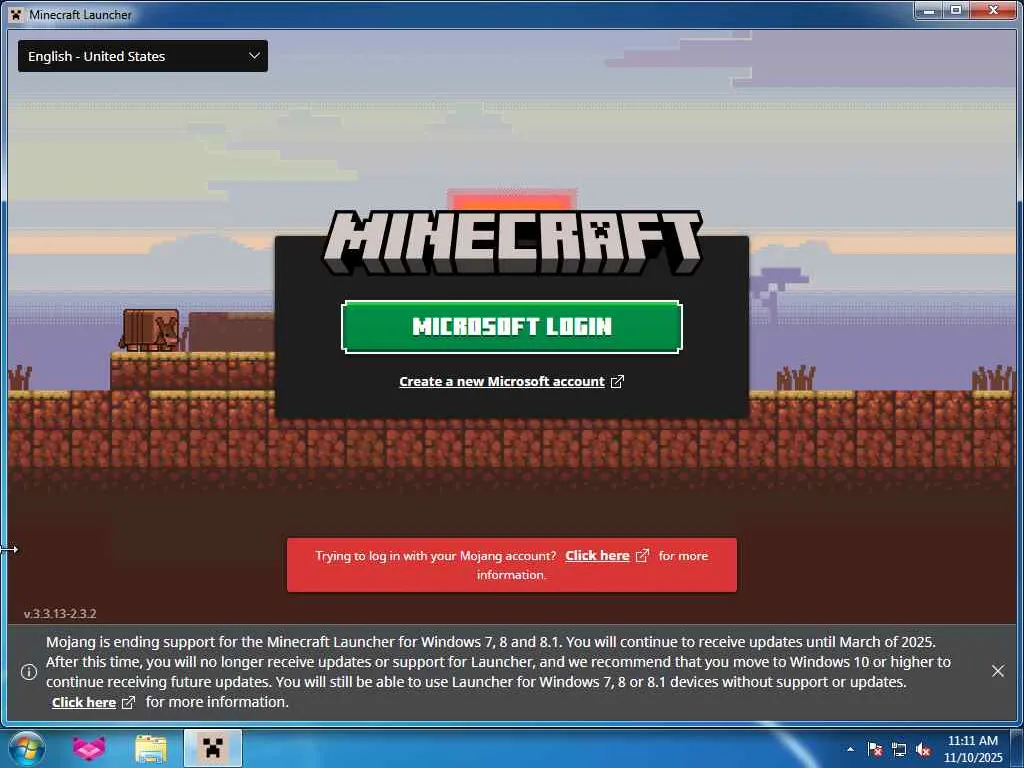Image resolution: width=1024 pixels, height=768 pixels.
Task: Open network status tray icon
Action: pos(899,749)
